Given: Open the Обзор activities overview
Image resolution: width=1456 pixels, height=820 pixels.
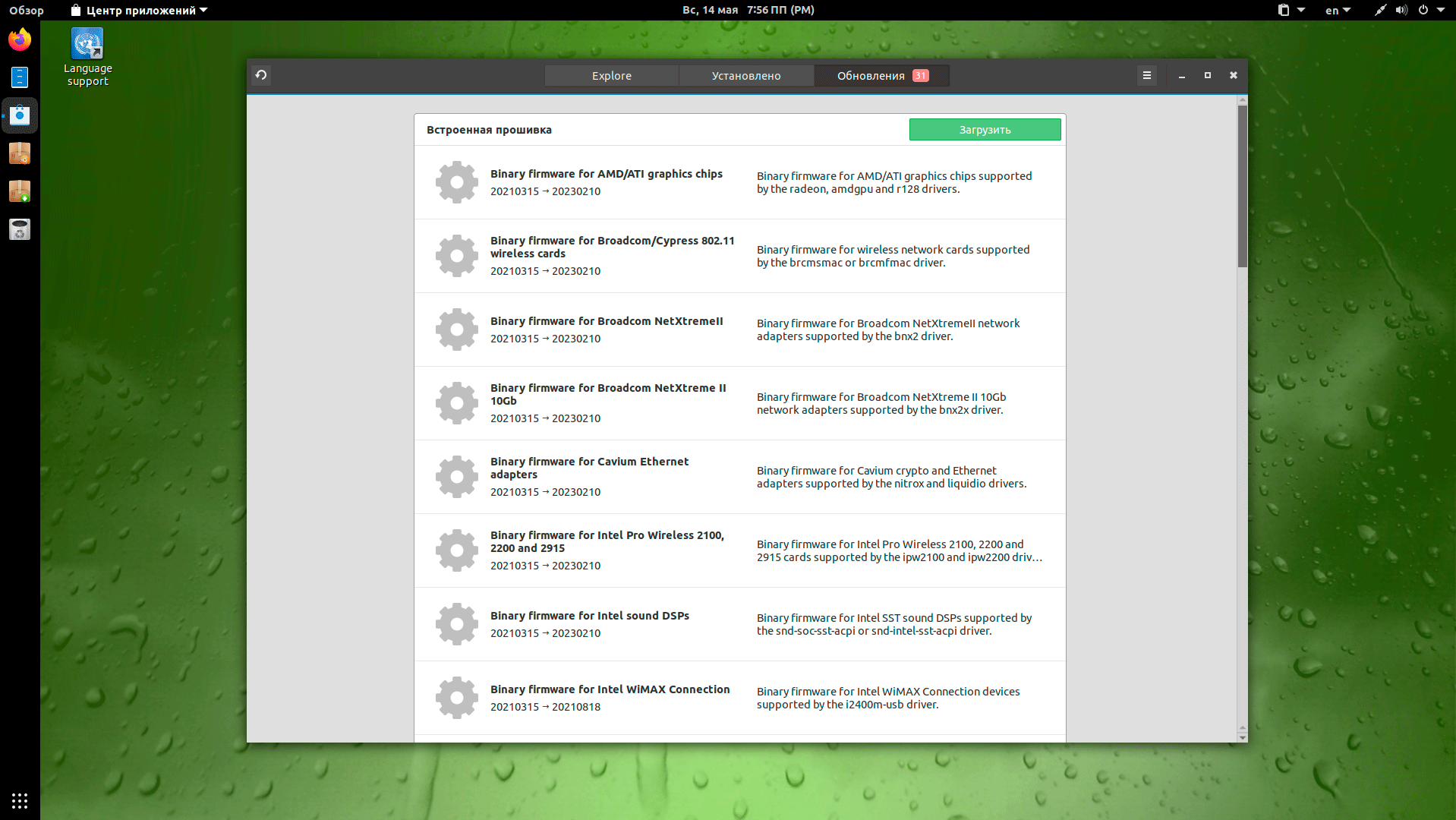Looking at the screenshot, I should point(27,10).
